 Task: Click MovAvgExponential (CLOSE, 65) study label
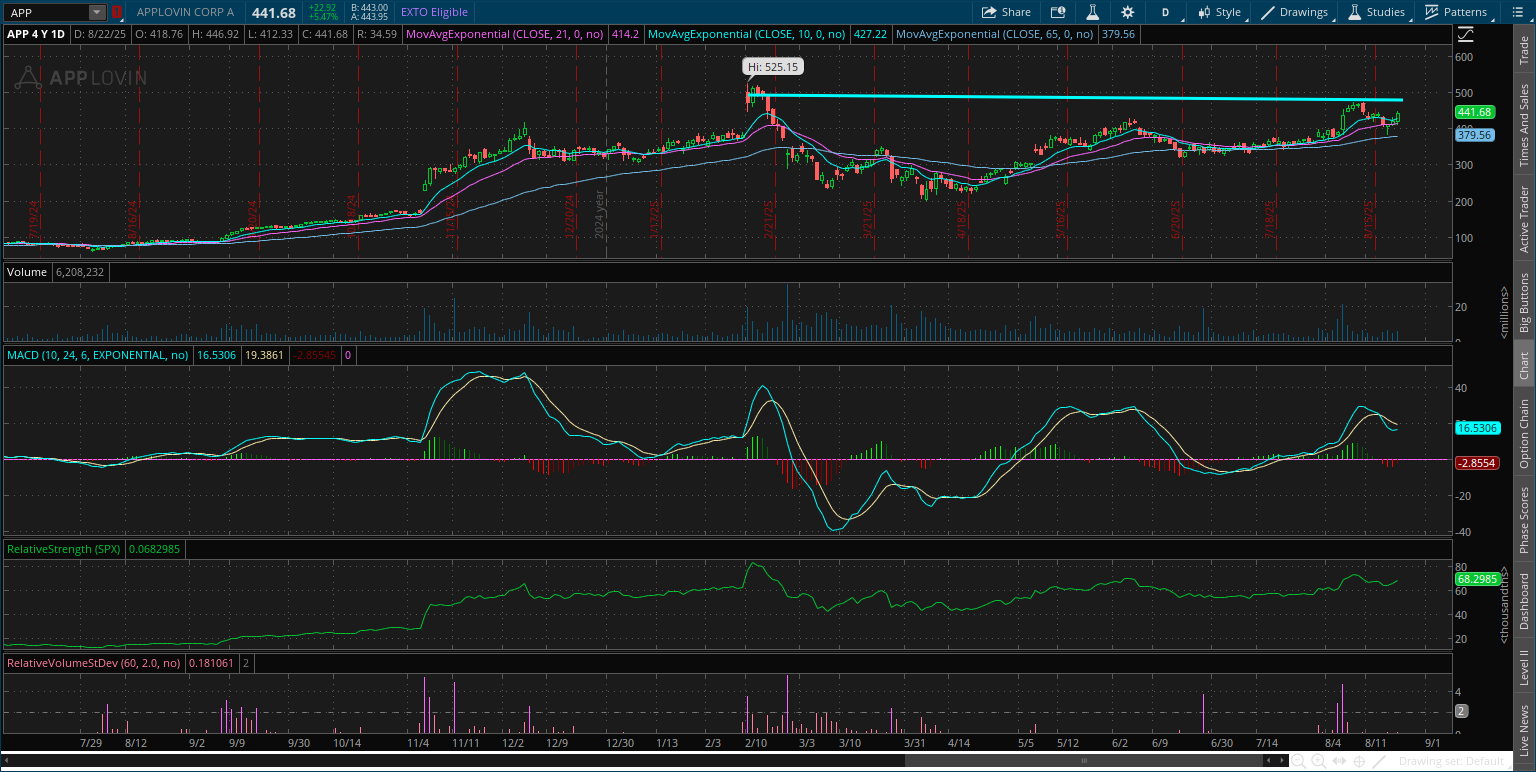pos(994,34)
